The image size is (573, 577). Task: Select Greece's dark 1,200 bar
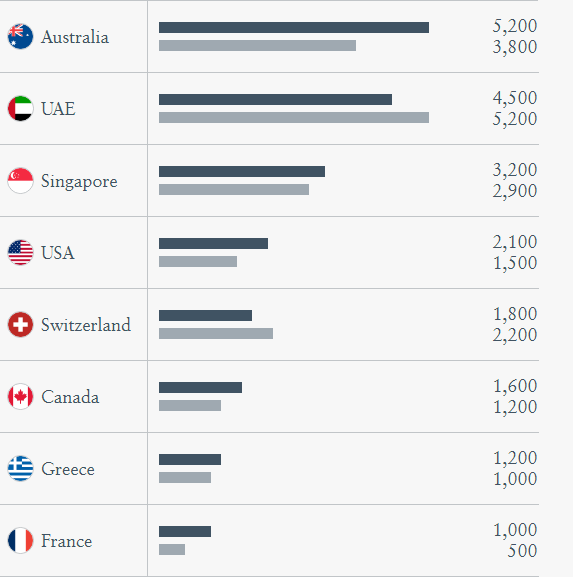point(190,460)
